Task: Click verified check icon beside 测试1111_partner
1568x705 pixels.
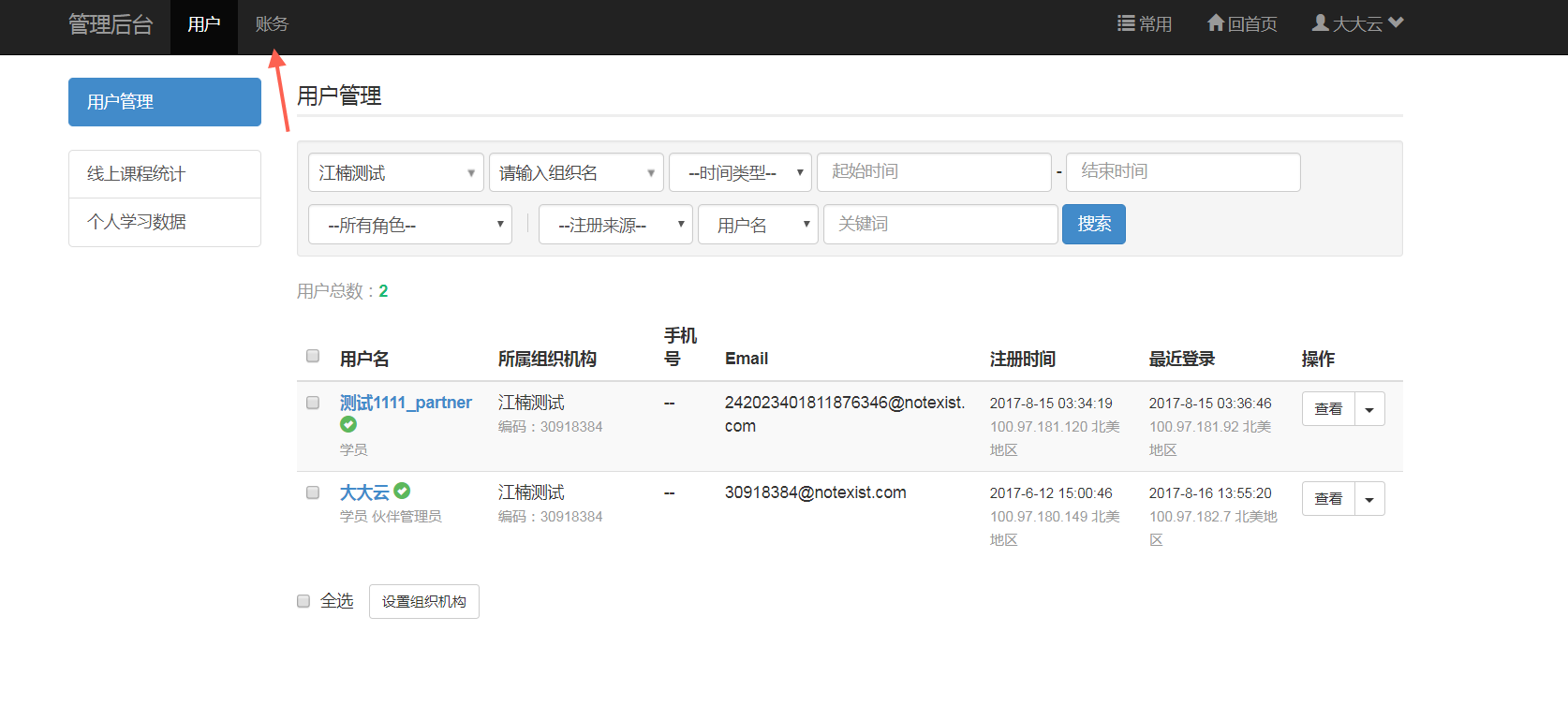Action: [x=348, y=425]
